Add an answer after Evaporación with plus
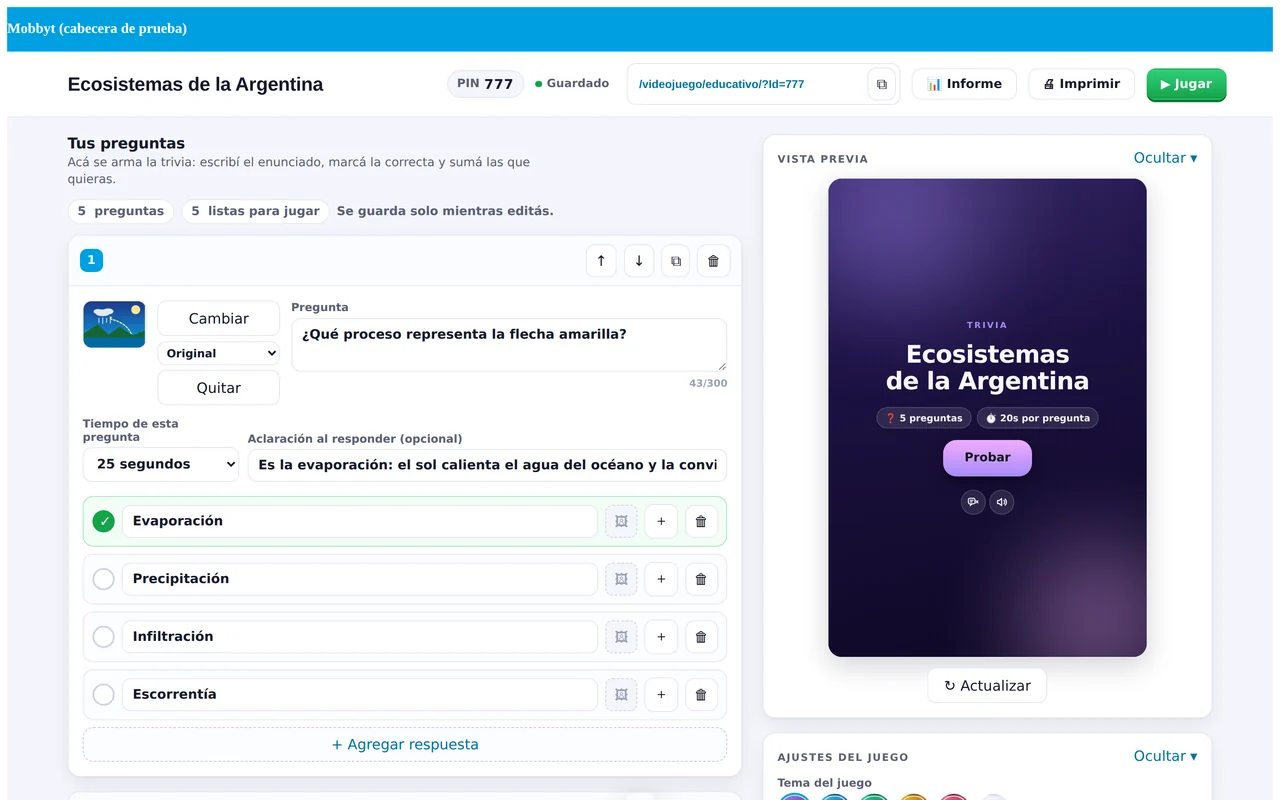 [661, 521]
